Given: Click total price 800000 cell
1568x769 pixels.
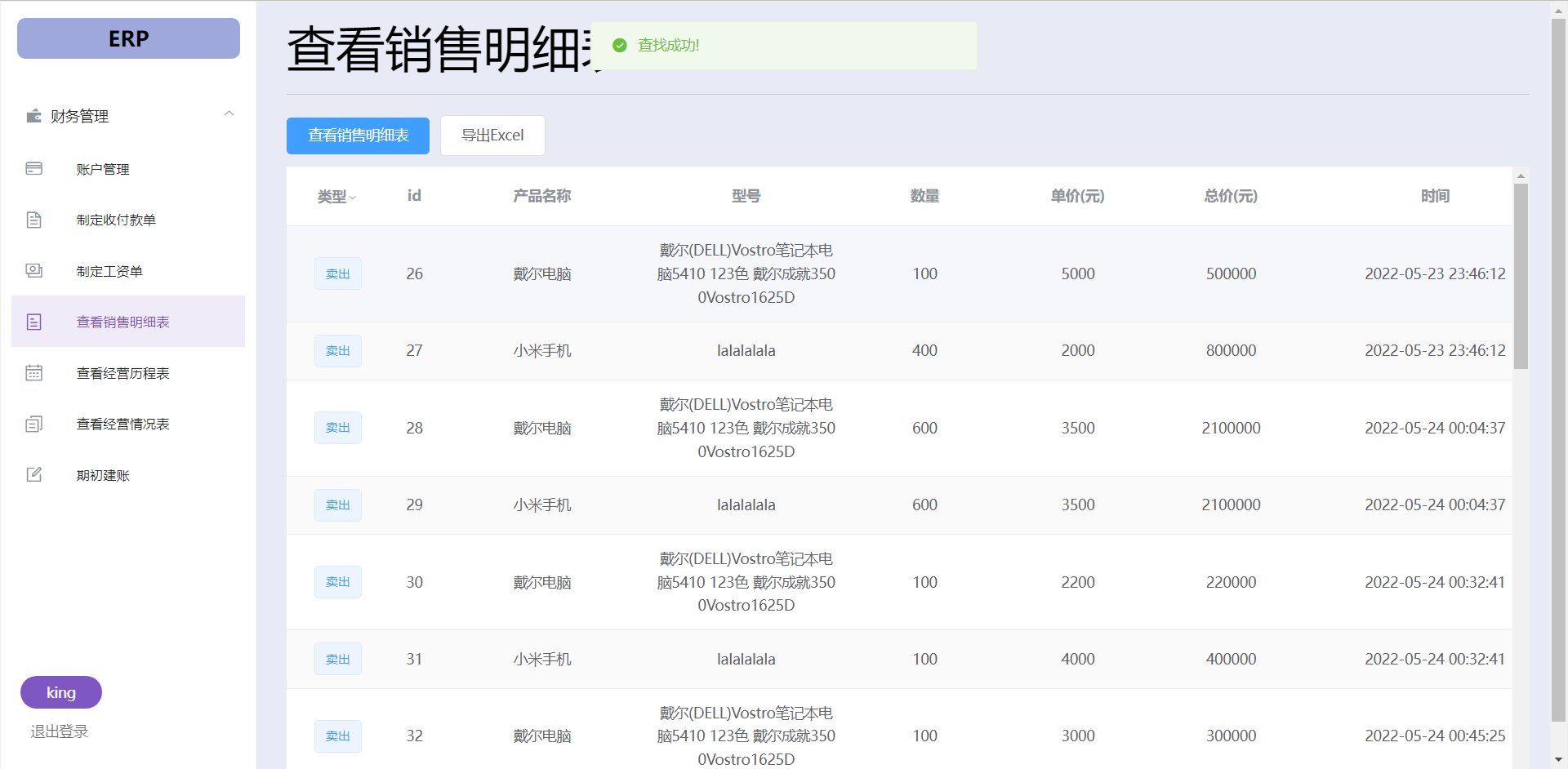Looking at the screenshot, I should point(1231,350).
